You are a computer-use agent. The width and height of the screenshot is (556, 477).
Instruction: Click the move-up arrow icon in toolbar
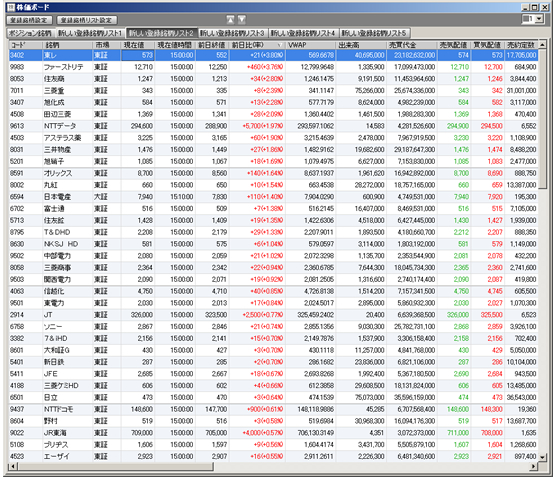(x=230, y=20)
